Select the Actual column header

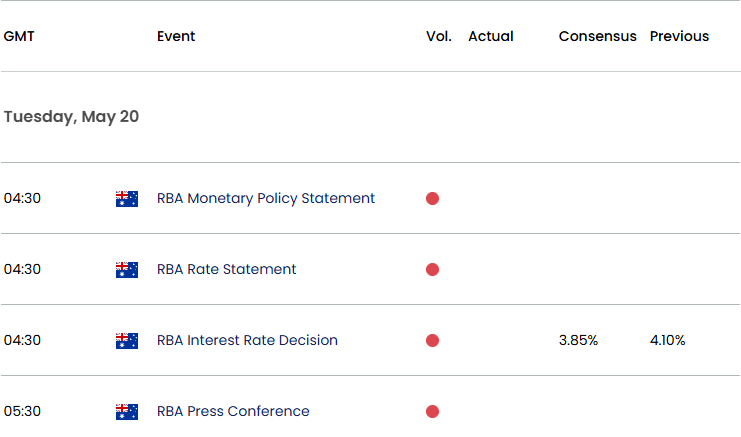coord(491,36)
